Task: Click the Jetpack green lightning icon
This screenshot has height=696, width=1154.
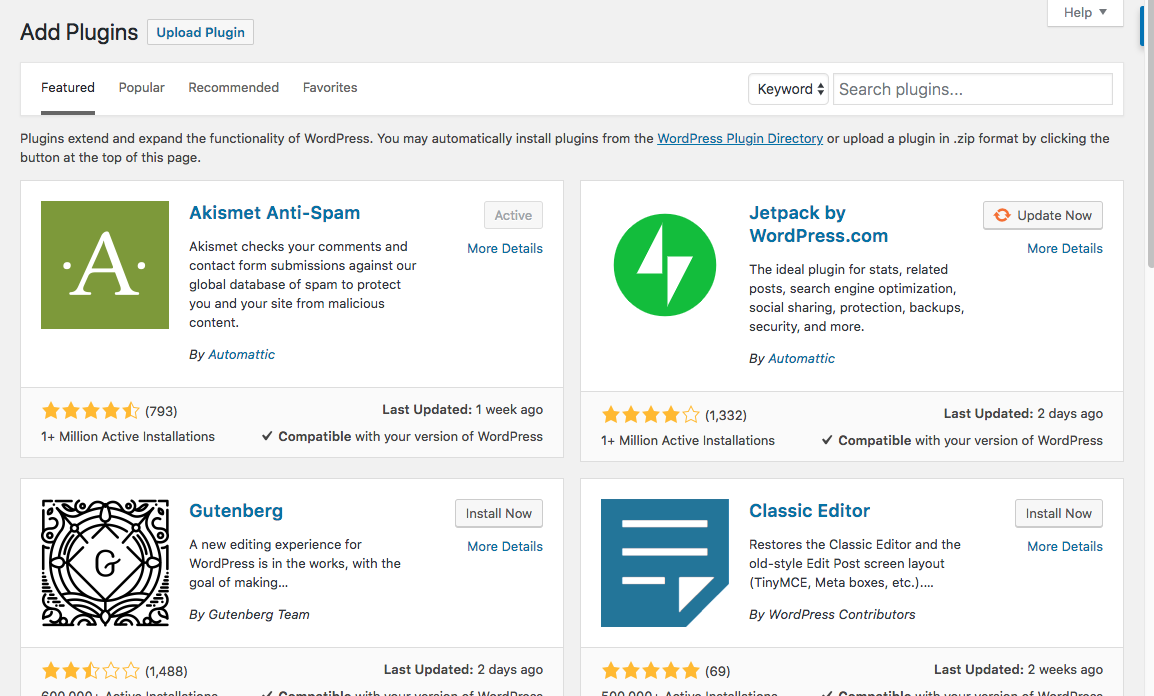Action: coord(665,265)
